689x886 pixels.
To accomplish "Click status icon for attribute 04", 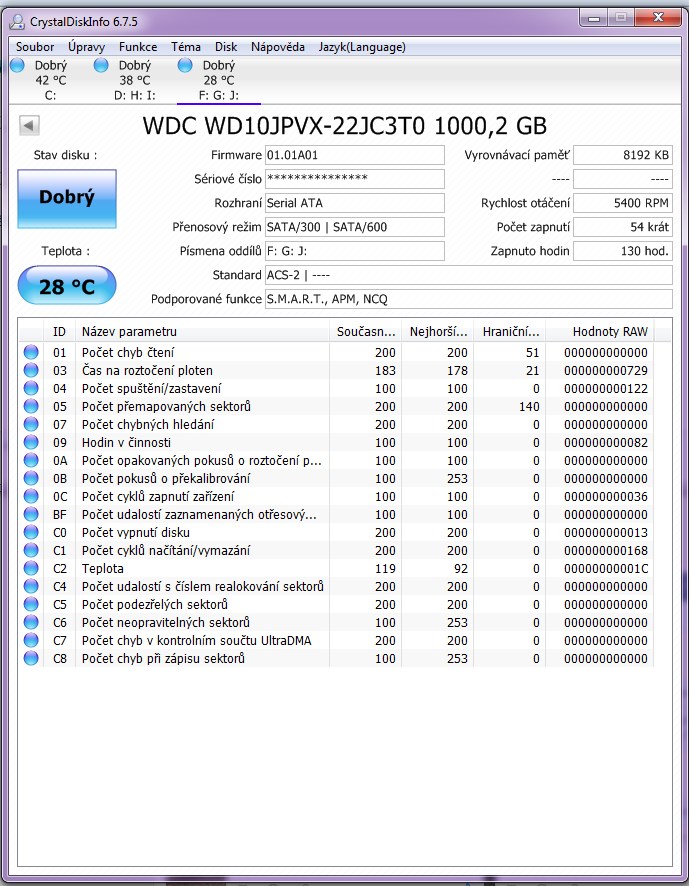I will (31, 388).
